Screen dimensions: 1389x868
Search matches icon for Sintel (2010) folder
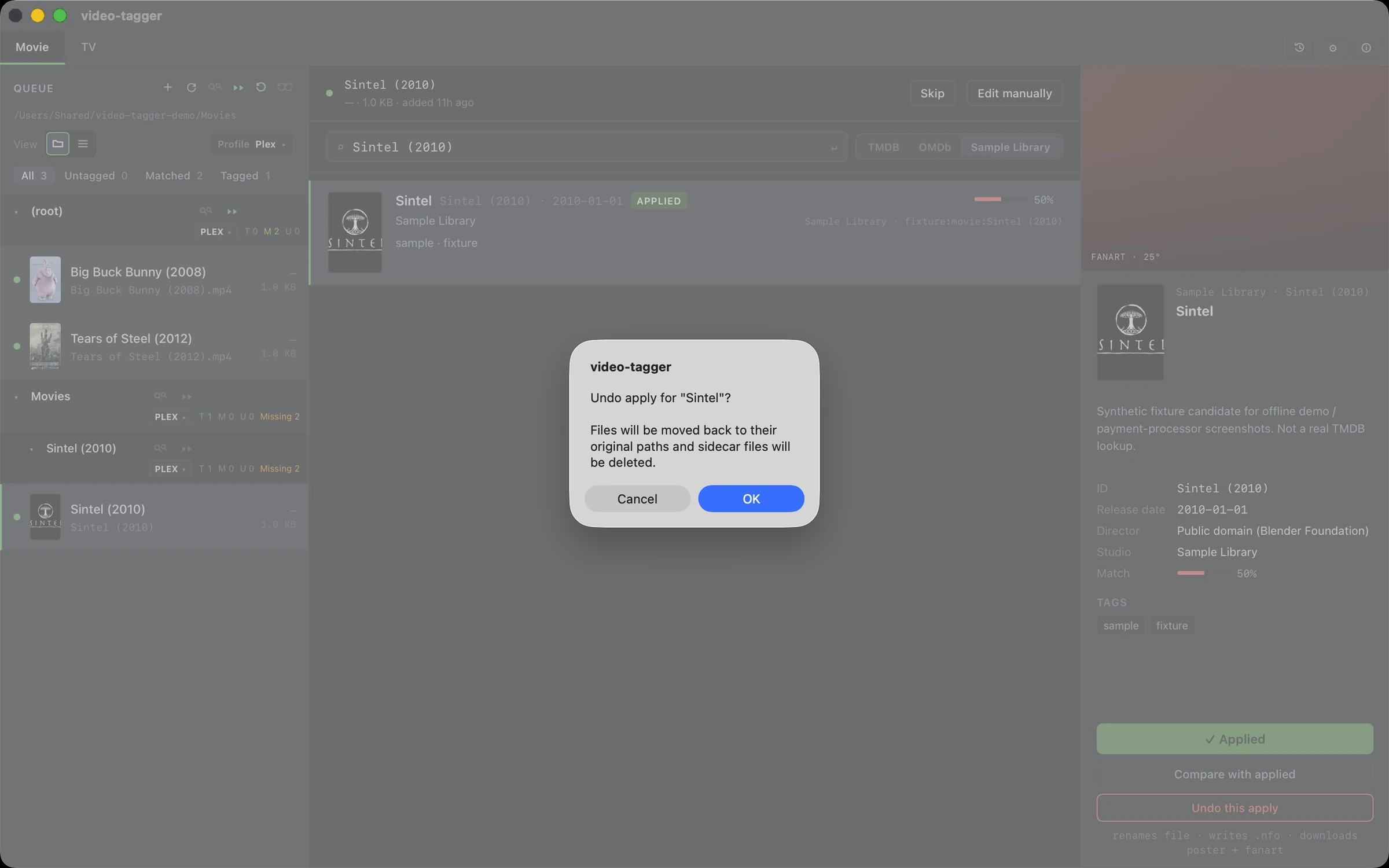point(160,448)
